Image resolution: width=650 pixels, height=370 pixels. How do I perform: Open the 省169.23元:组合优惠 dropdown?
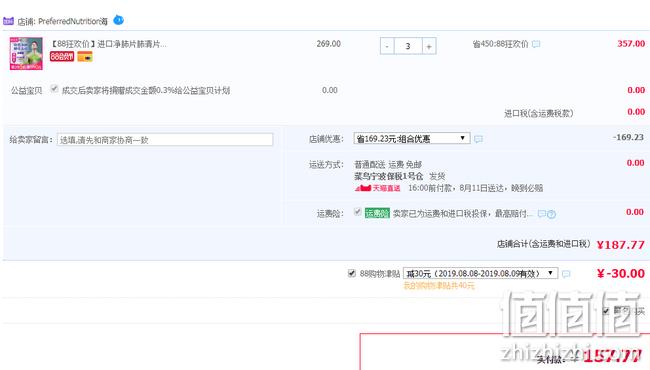point(412,138)
